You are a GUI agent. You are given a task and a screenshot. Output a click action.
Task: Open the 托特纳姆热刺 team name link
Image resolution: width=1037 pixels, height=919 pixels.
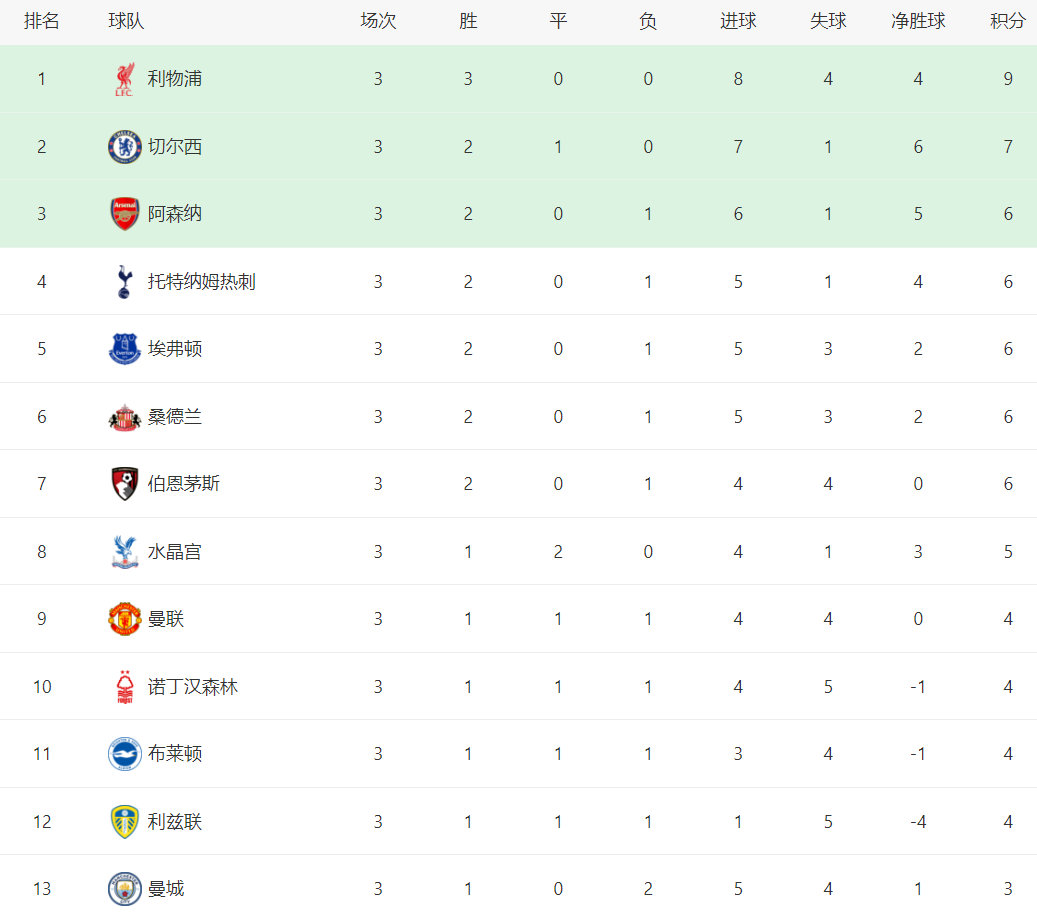click(201, 282)
